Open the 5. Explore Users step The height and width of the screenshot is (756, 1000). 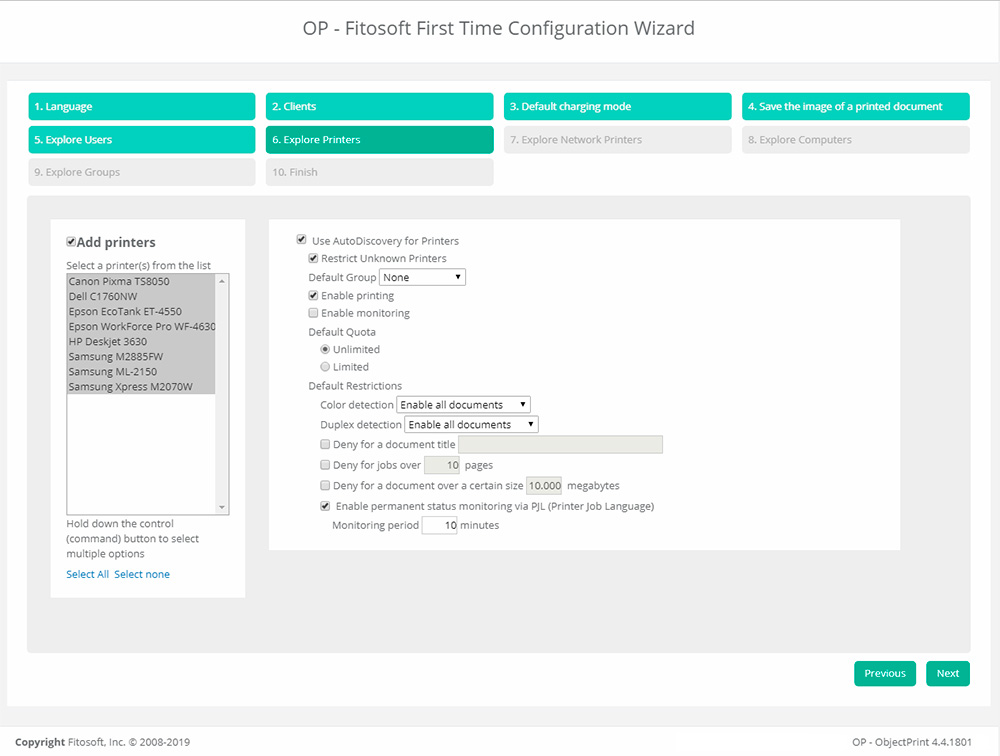[142, 140]
